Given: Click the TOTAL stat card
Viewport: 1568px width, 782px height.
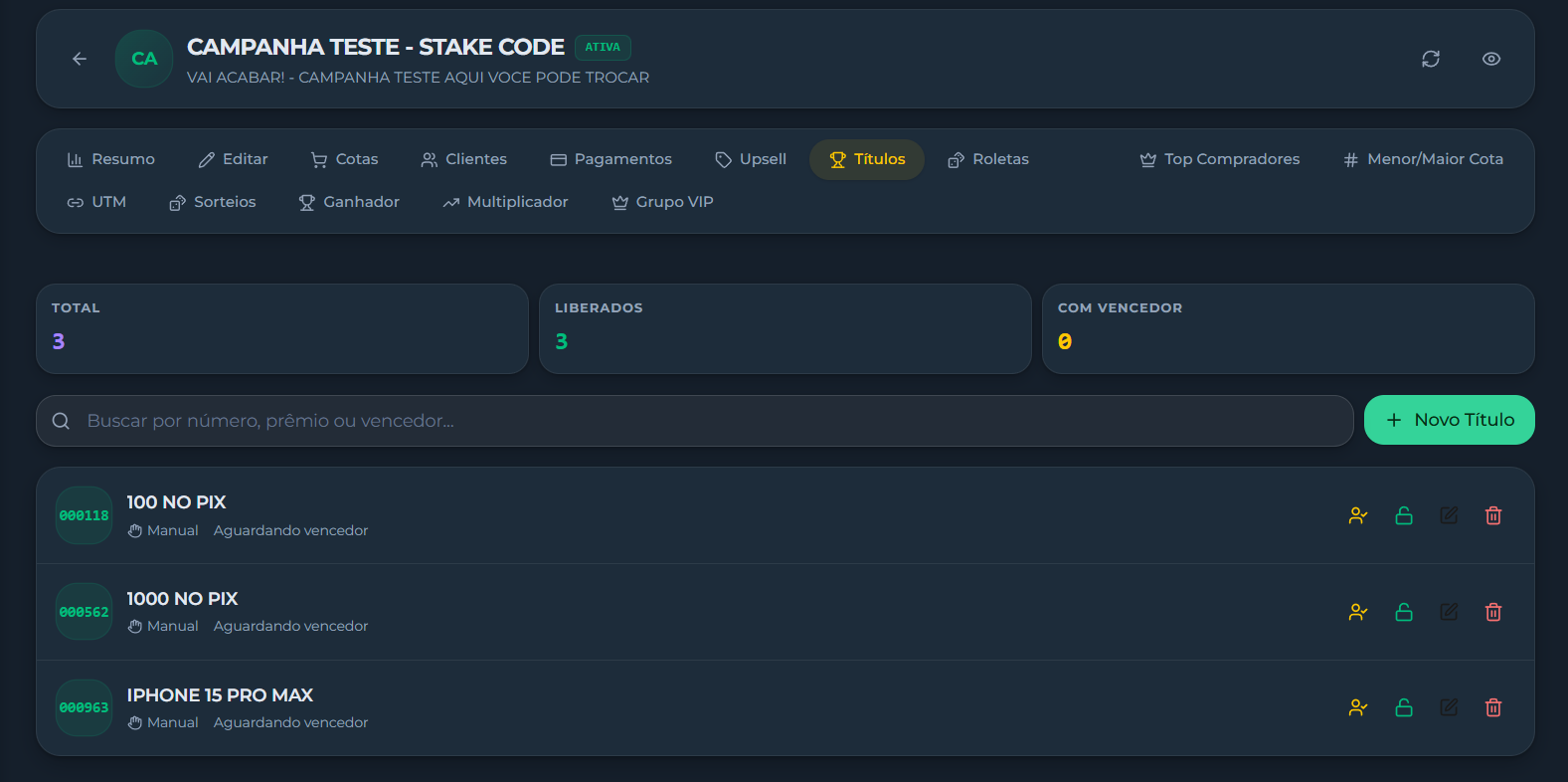Looking at the screenshot, I should click(282, 329).
